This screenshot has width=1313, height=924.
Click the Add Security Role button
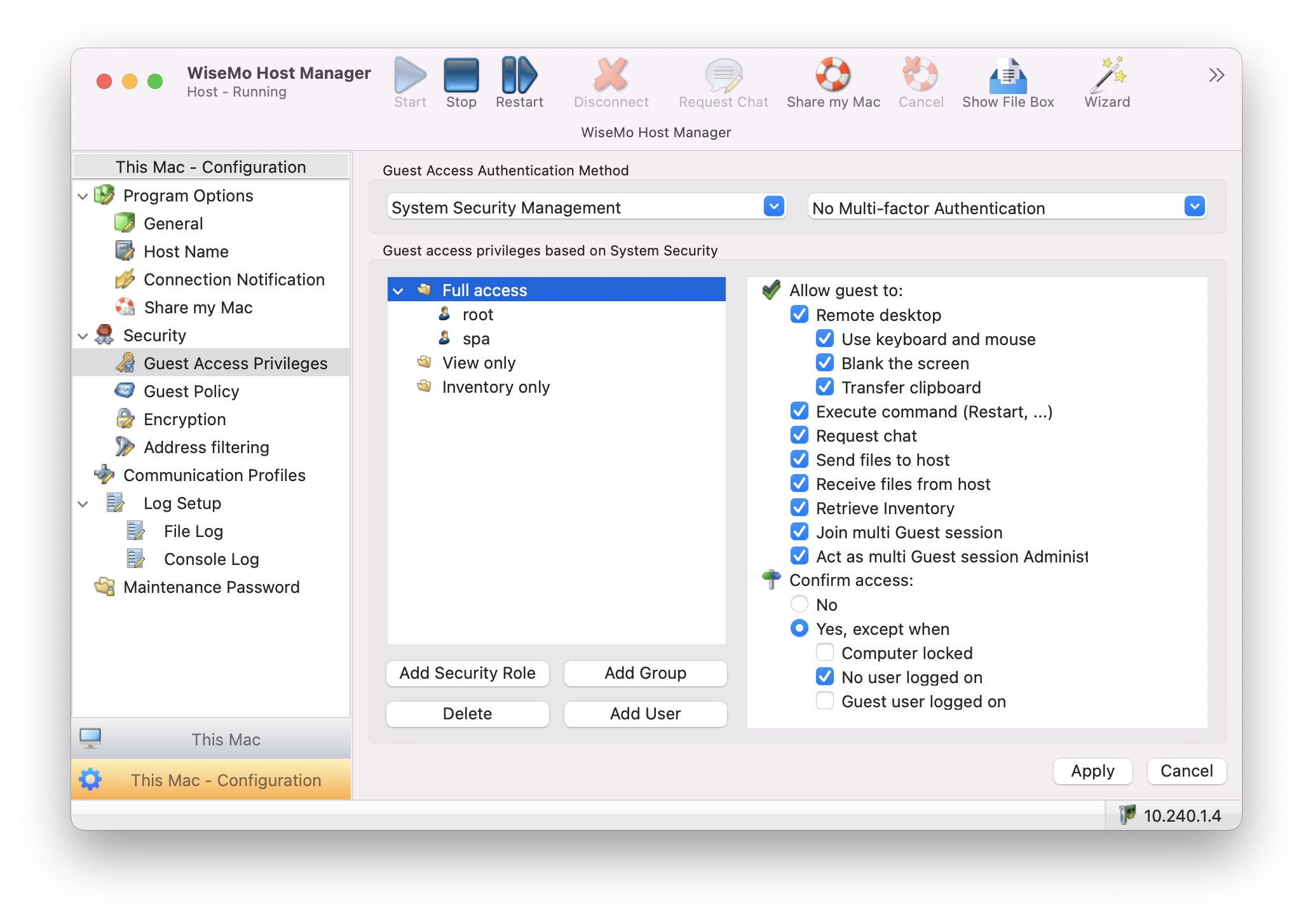467,673
